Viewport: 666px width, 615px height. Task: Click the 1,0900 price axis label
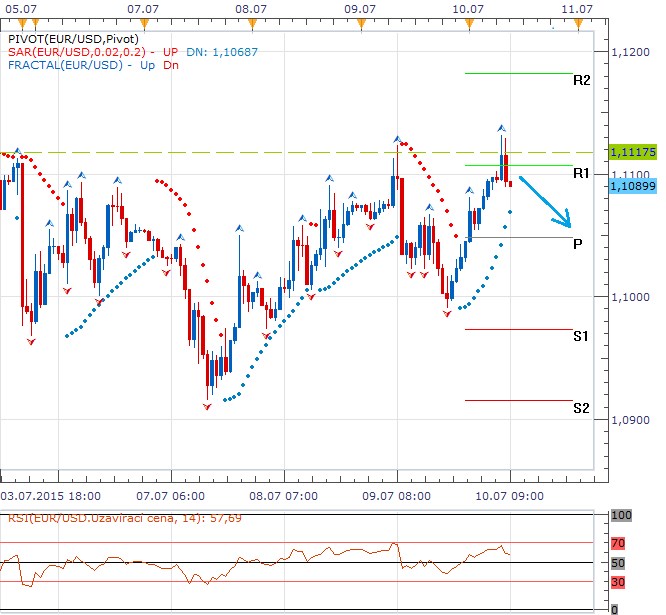coord(630,420)
